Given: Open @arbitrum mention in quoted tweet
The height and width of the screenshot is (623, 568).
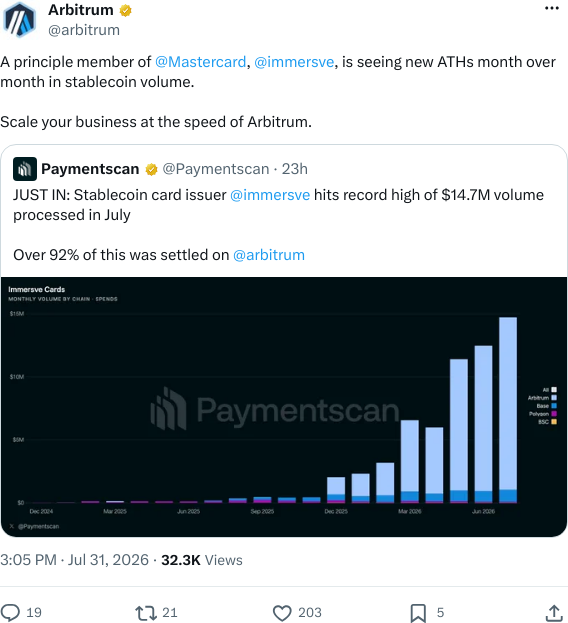Looking at the screenshot, I should click(269, 255).
